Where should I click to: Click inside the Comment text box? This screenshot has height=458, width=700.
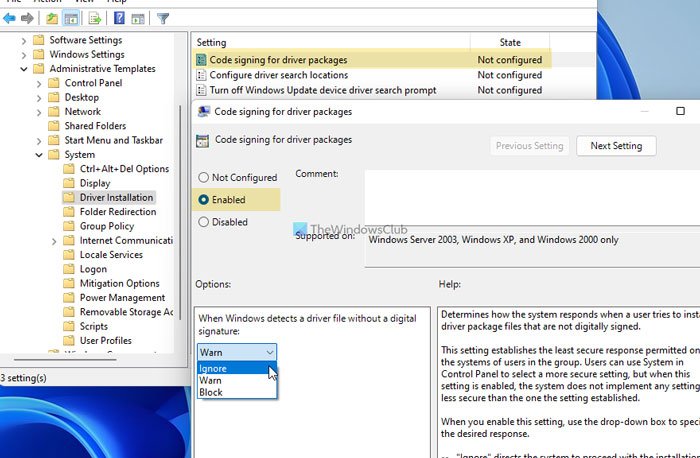coord(532,197)
